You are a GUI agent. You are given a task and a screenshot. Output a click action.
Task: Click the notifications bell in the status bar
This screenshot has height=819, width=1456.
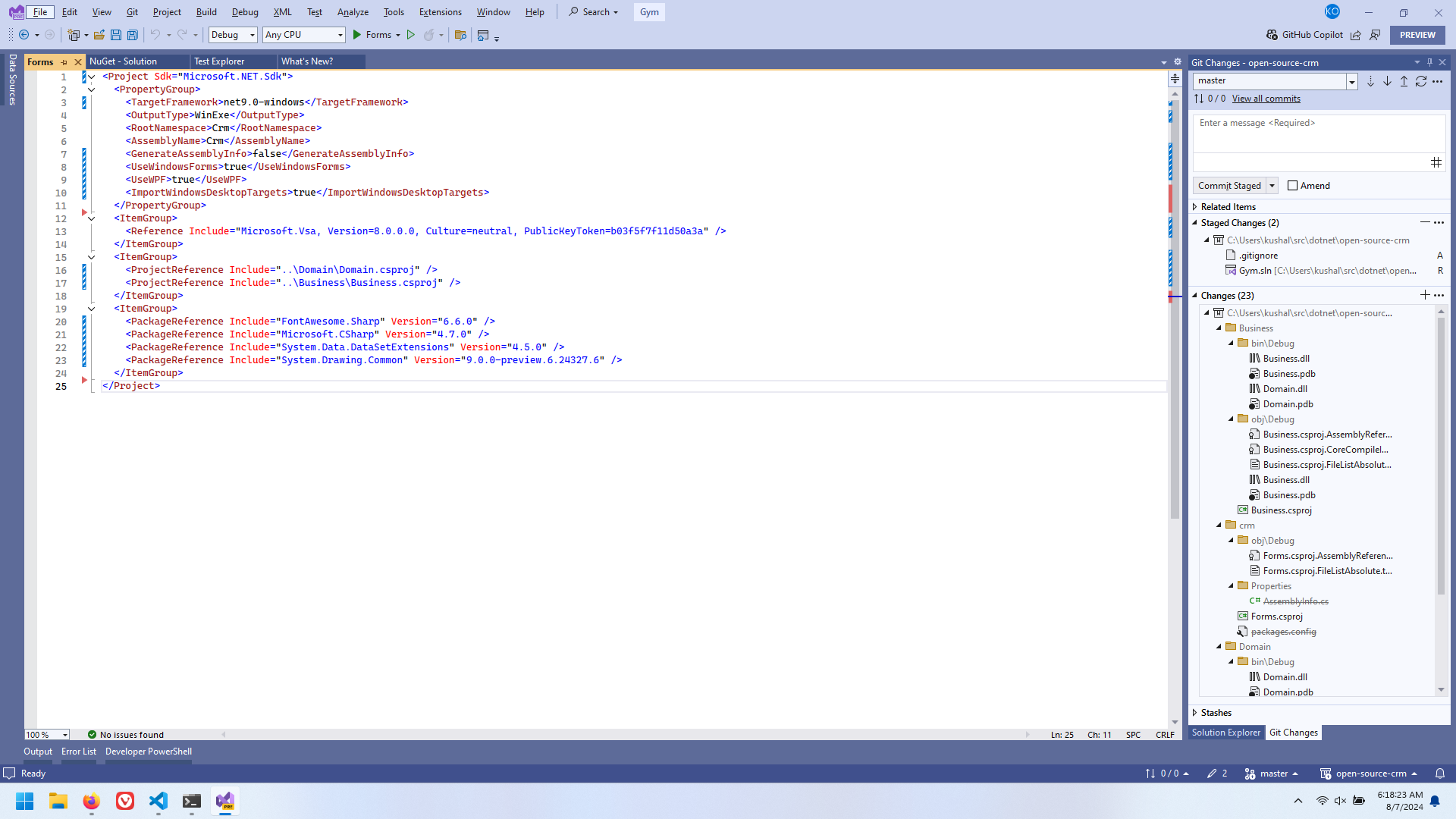click(1440, 773)
